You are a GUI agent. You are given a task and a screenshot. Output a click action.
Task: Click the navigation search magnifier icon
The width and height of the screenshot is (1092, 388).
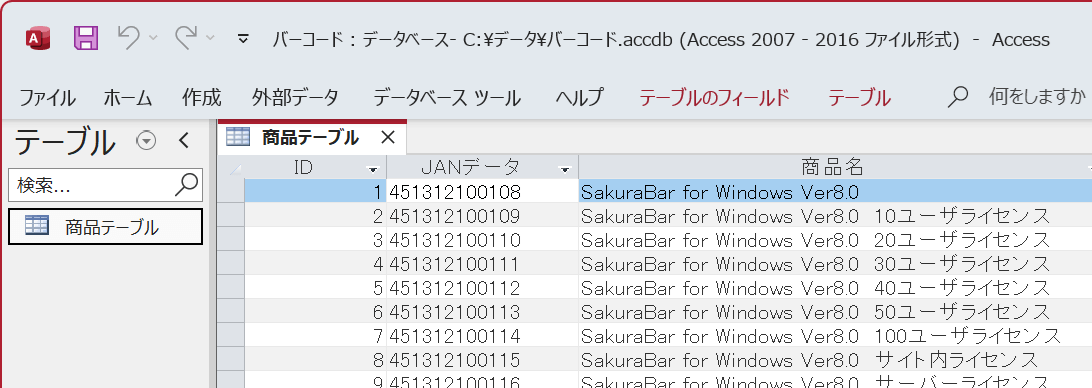[186, 185]
